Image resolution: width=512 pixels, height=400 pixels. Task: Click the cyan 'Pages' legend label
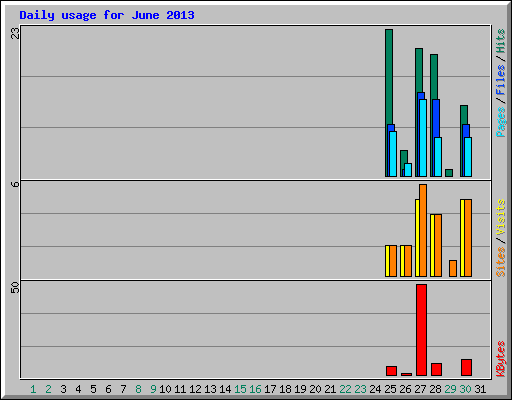(x=500, y=122)
